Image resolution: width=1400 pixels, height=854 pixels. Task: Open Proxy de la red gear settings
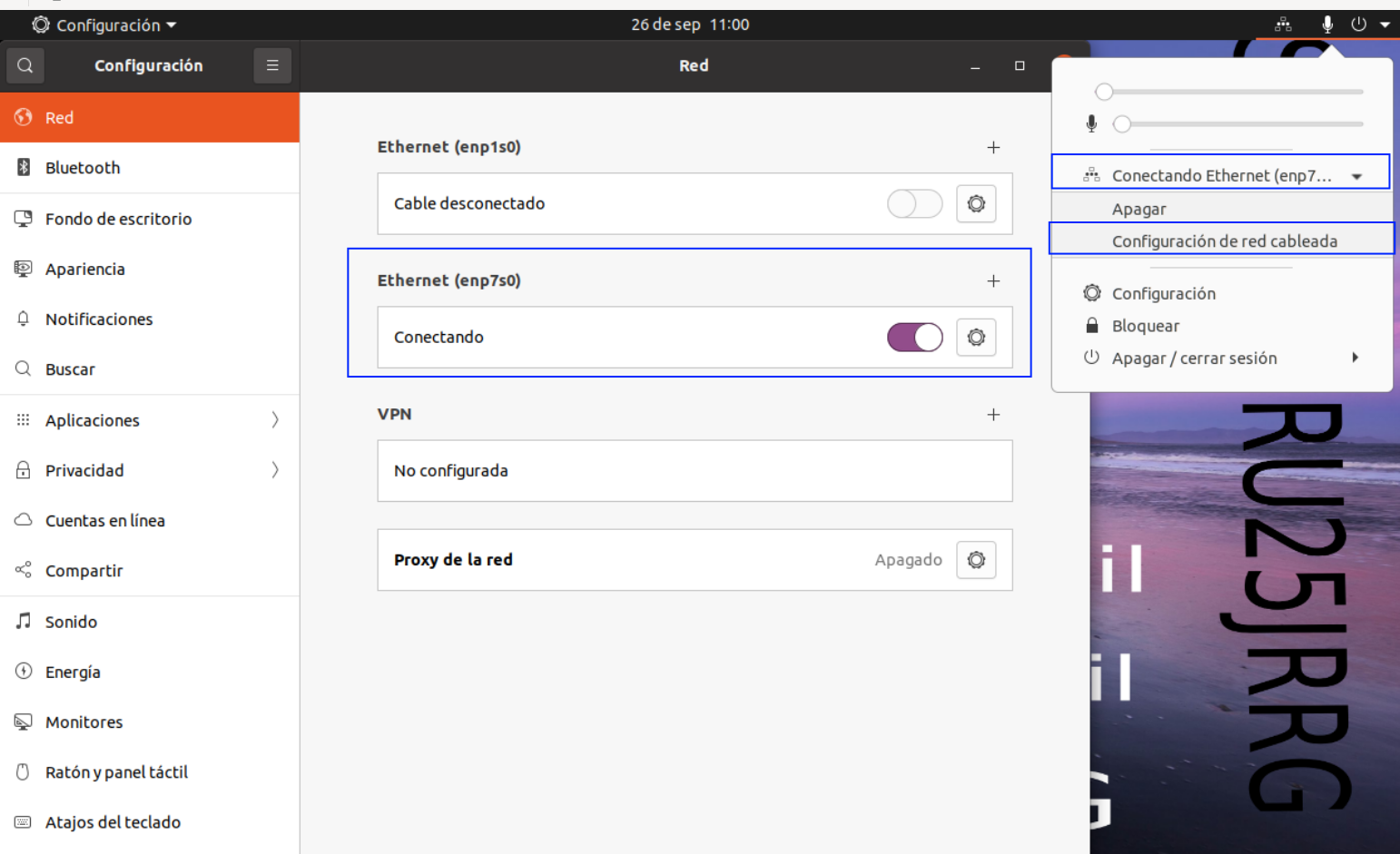(976, 560)
